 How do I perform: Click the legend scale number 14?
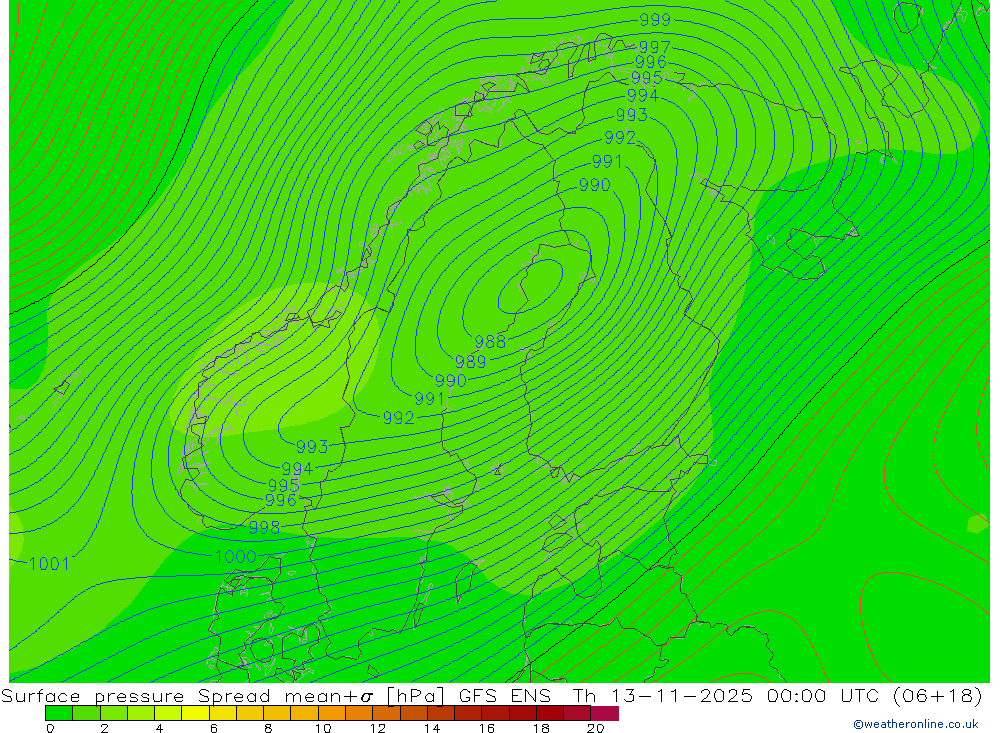click(432, 728)
